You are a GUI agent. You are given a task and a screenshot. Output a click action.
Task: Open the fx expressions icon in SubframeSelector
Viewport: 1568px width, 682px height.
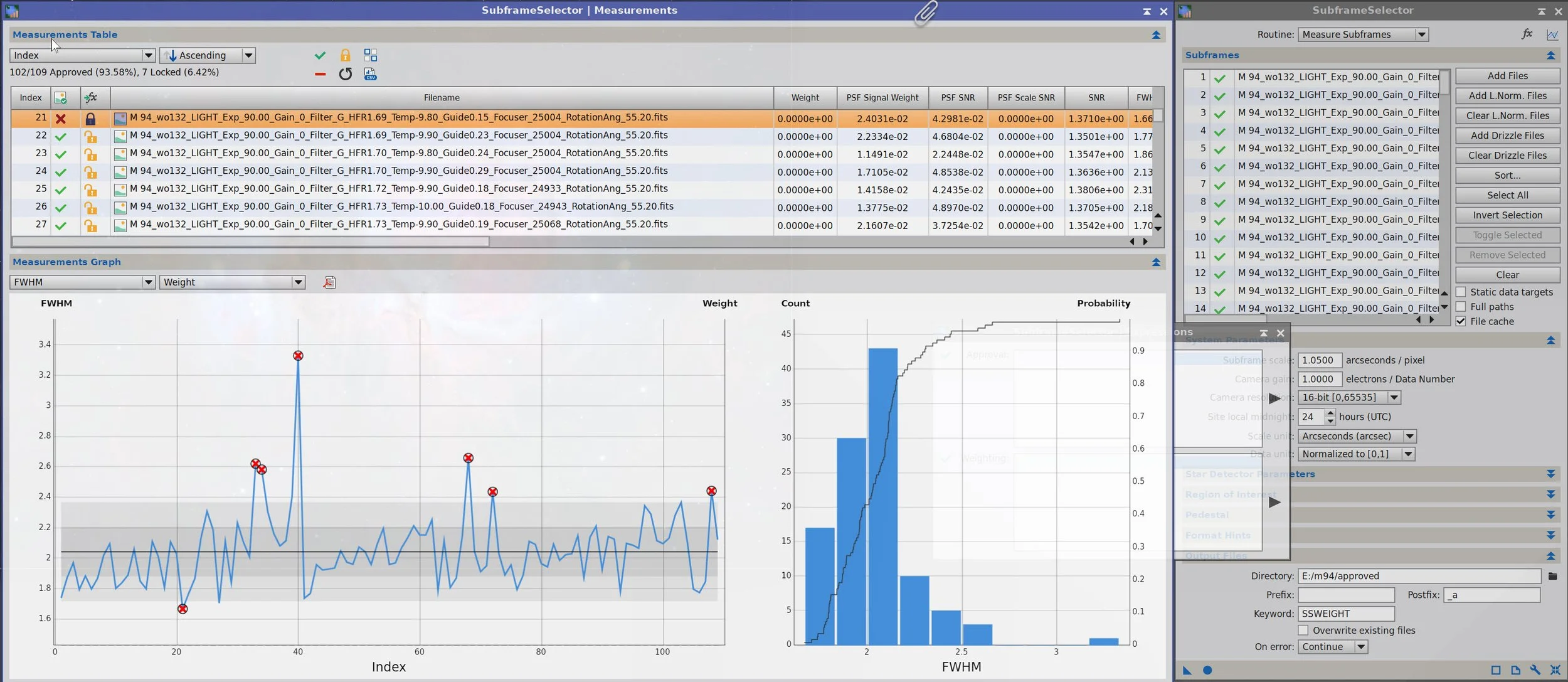[x=1527, y=34]
